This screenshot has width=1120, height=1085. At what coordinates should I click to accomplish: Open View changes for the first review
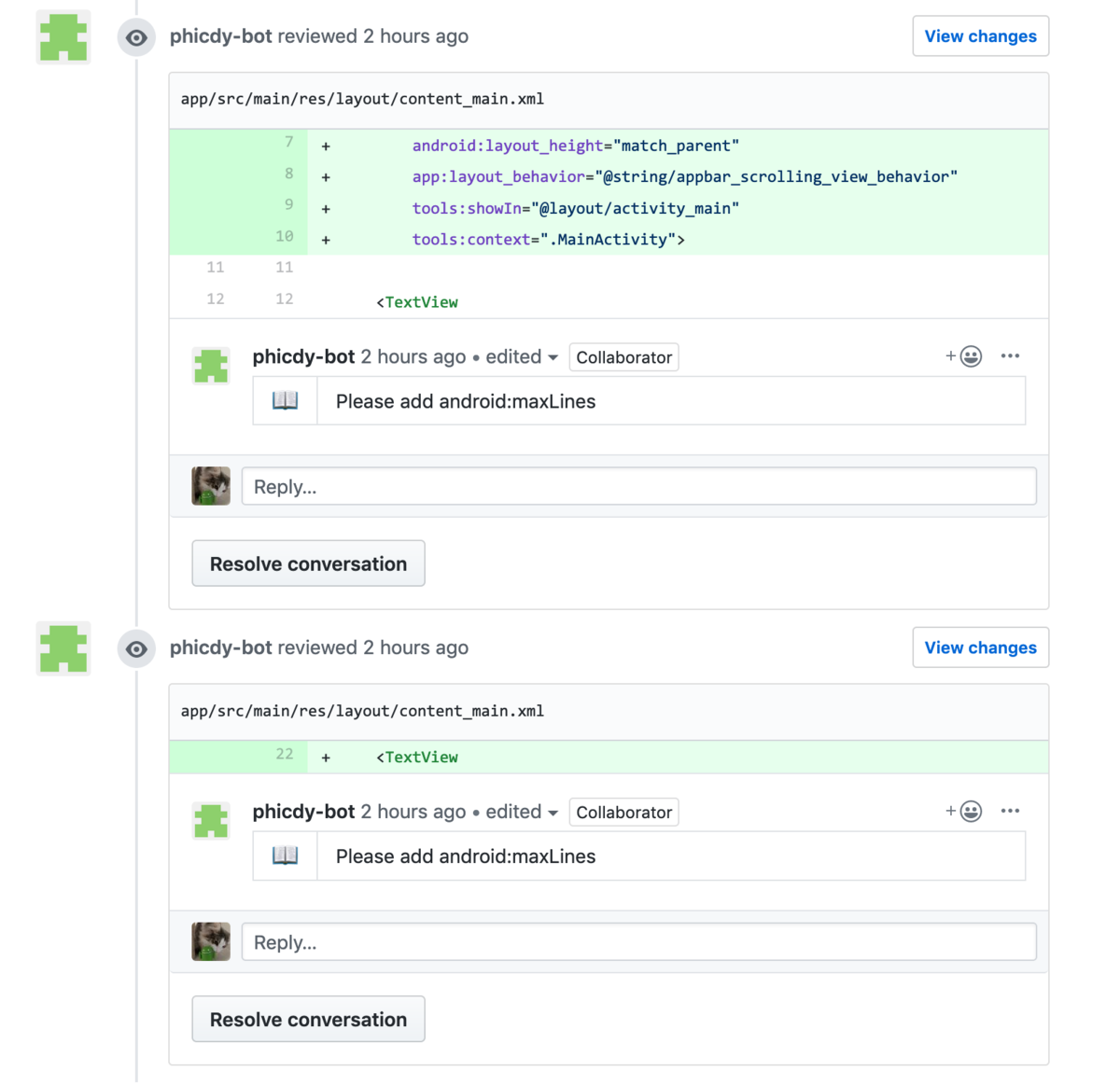980,35
